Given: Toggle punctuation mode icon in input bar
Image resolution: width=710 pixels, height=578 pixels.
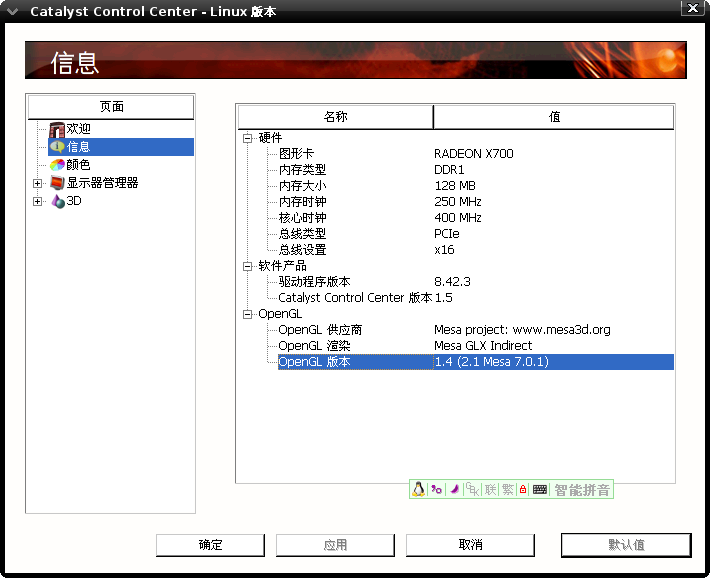Looking at the screenshot, I should [x=436, y=489].
